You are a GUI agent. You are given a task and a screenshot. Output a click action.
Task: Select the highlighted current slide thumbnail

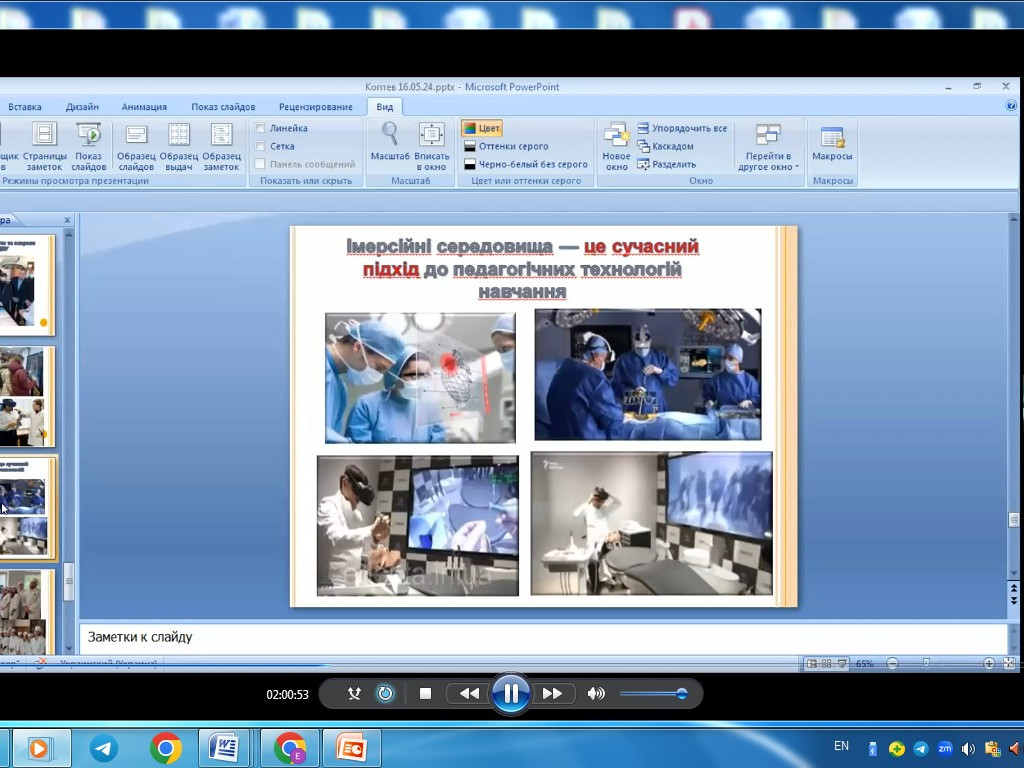[x=27, y=508]
